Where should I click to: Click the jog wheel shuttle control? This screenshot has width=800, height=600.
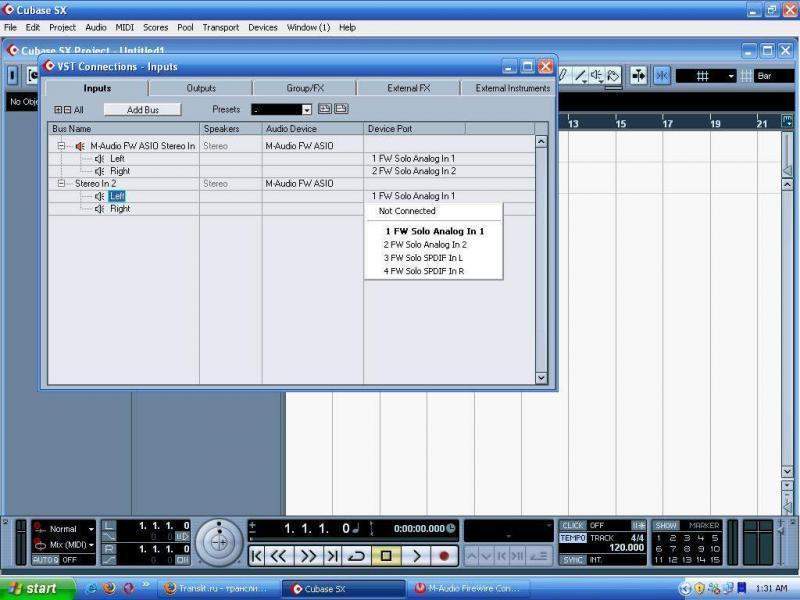pyautogui.click(x=218, y=542)
